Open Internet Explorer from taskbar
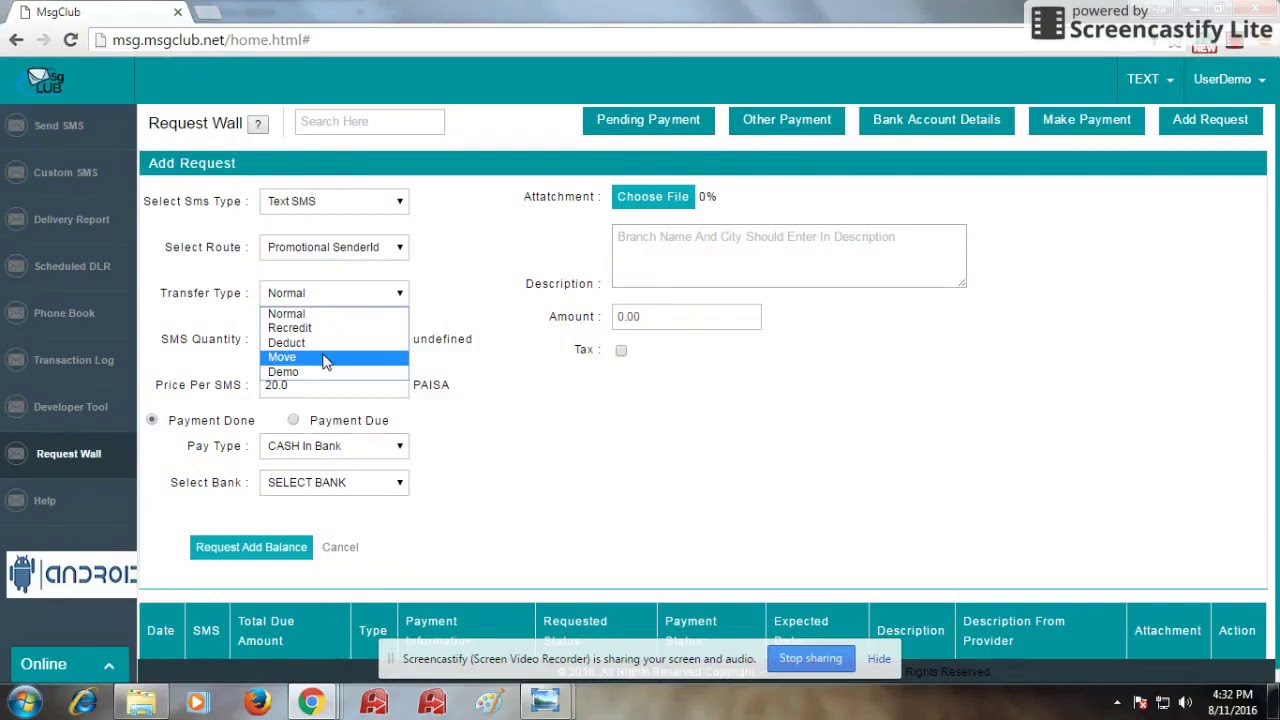The width and height of the screenshot is (1280, 720). [x=84, y=702]
